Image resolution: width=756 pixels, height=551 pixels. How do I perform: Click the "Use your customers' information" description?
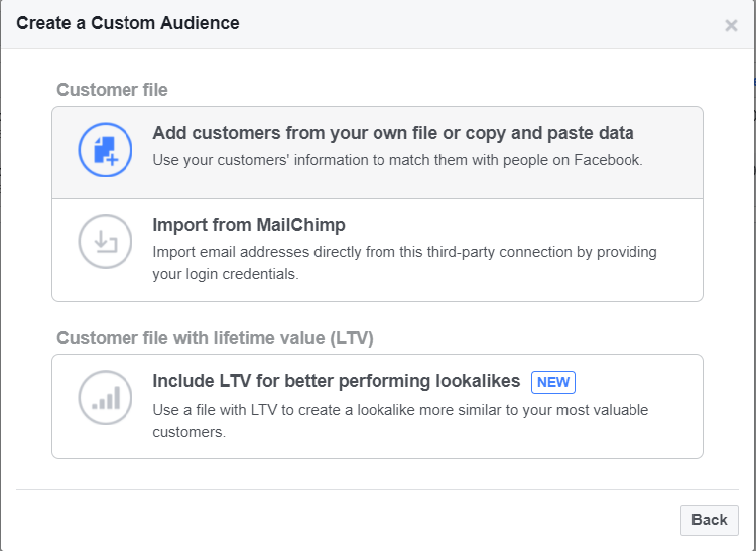pos(397,159)
